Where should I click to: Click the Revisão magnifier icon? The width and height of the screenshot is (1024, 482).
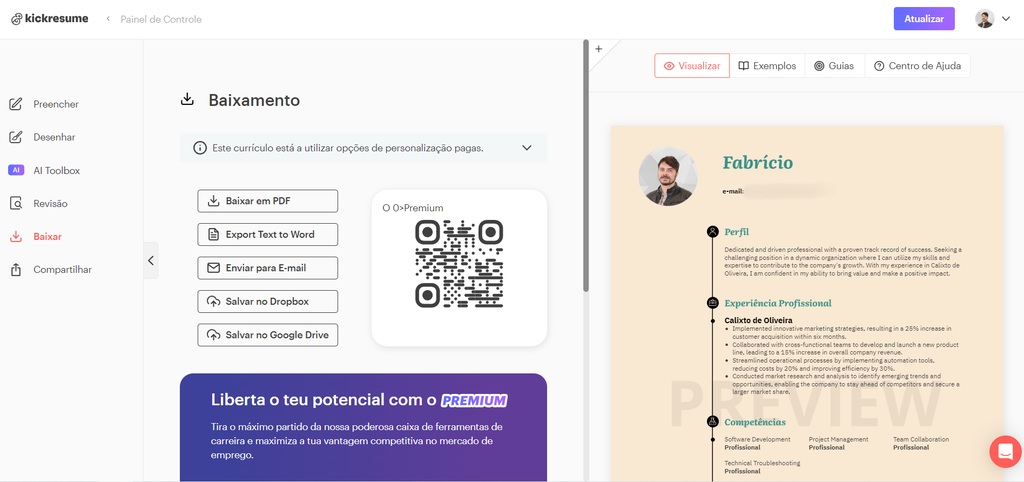pyautogui.click(x=16, y=204)
